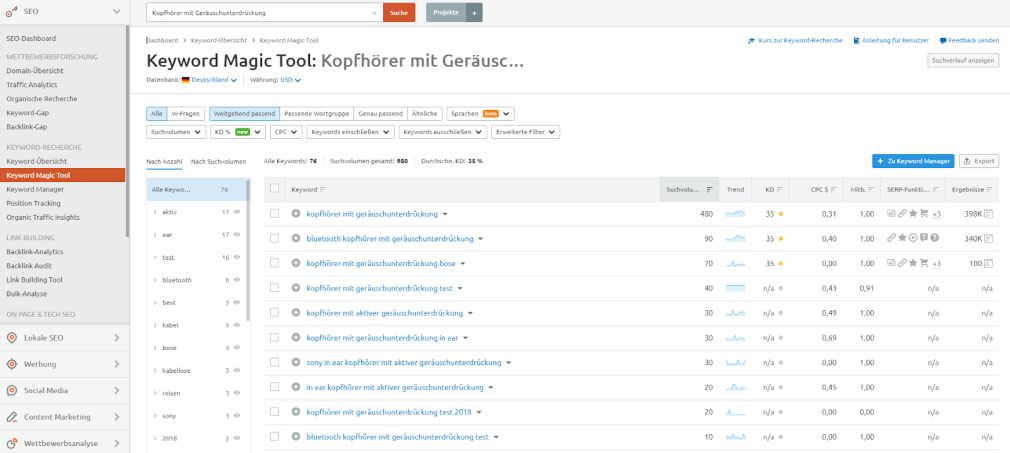This screenshot has width=1010, height=453.
Task: Open SERP snapshot icon next to 398K results
Action: coord(989,214)
